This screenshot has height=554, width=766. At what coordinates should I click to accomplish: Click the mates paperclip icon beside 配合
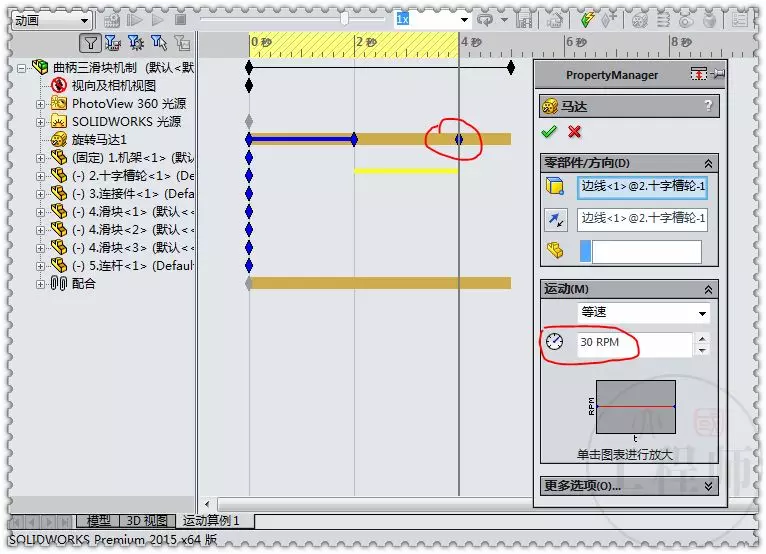click(x=59, y=283)
